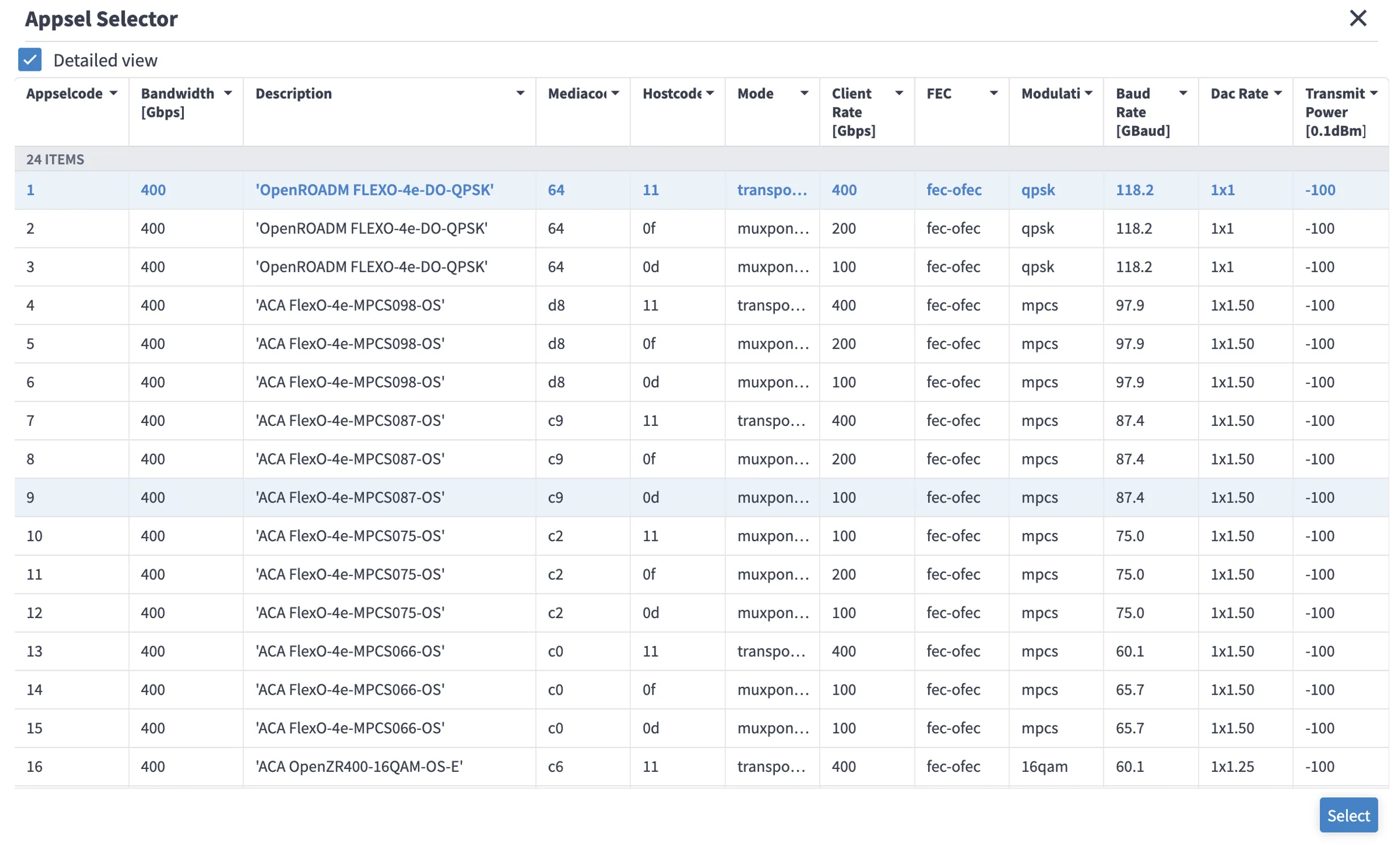
Task: Click appselcode 15 cell
Action: pyautogui.click(x=71, y=728)
